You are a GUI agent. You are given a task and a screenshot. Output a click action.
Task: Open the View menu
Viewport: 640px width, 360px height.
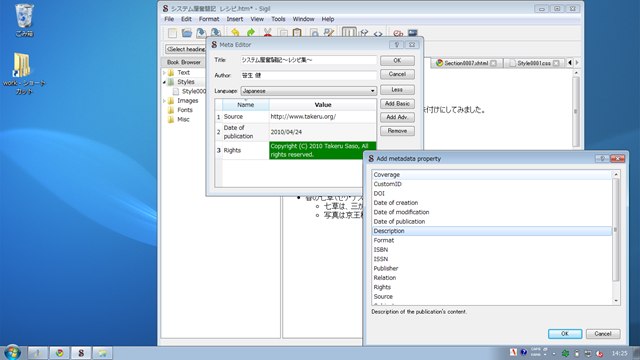(257, 19)
